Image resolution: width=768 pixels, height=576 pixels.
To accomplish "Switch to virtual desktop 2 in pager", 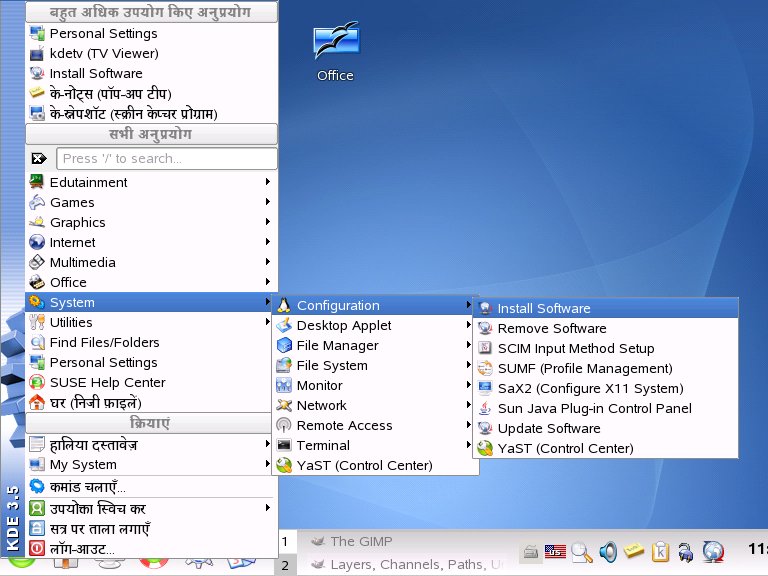I will coord(286,565).
